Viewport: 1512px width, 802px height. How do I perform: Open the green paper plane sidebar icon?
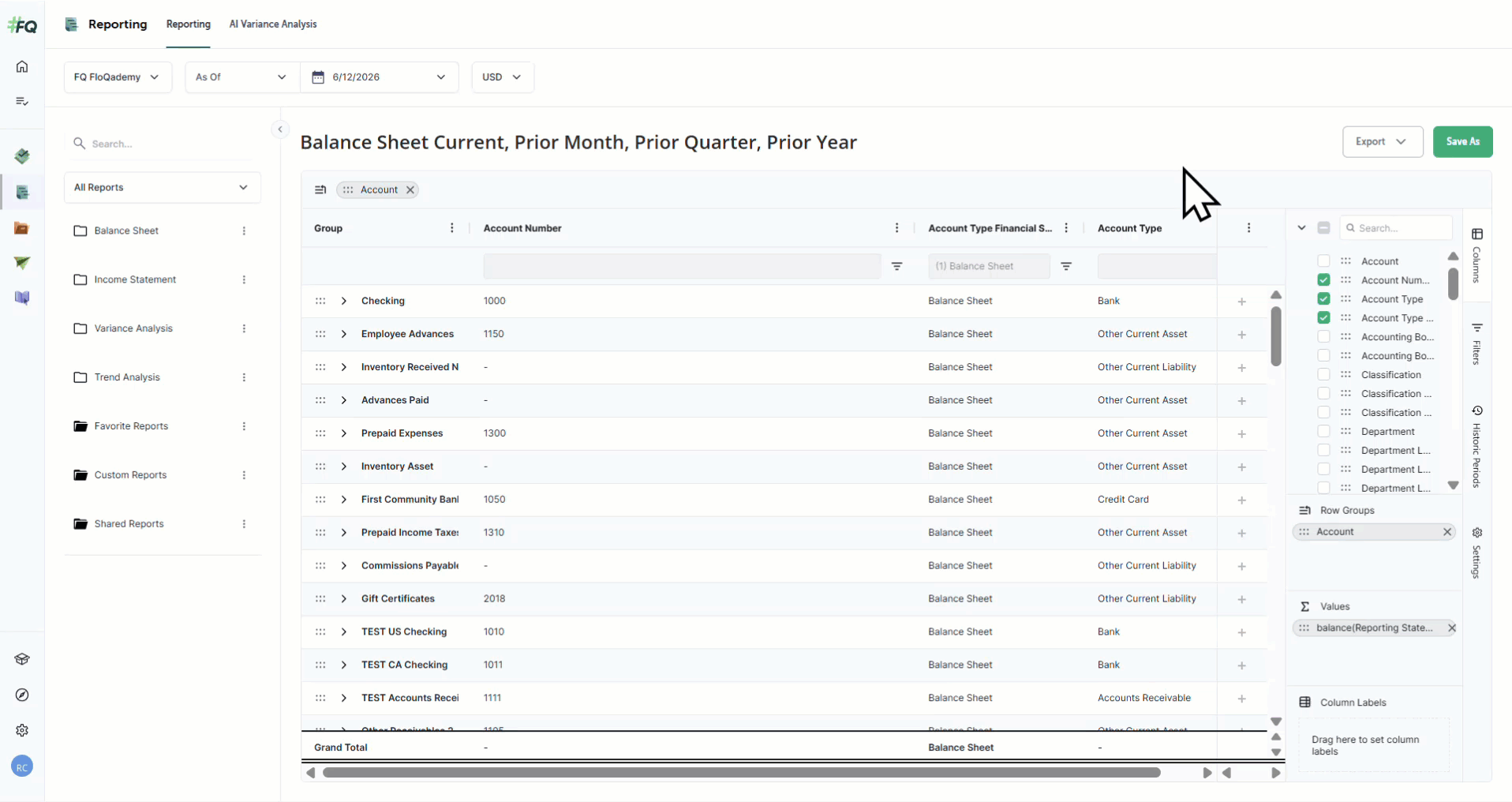point(22,263)
